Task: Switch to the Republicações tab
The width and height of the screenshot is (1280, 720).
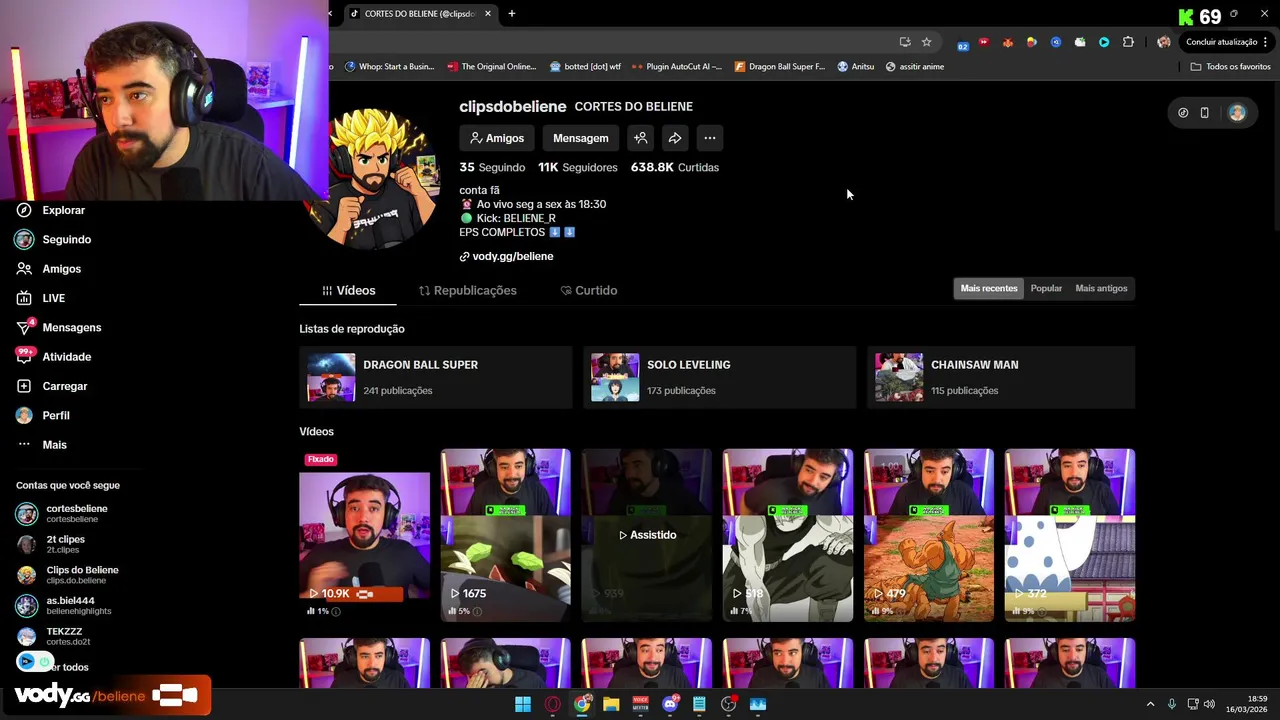Action: tap(467, 290)
